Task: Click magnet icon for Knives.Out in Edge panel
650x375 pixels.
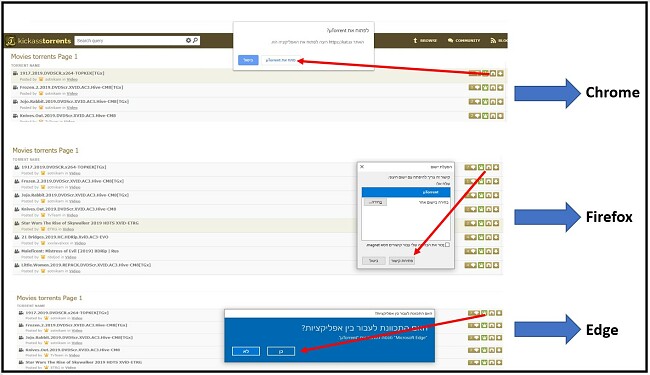Action: [492, 350]
